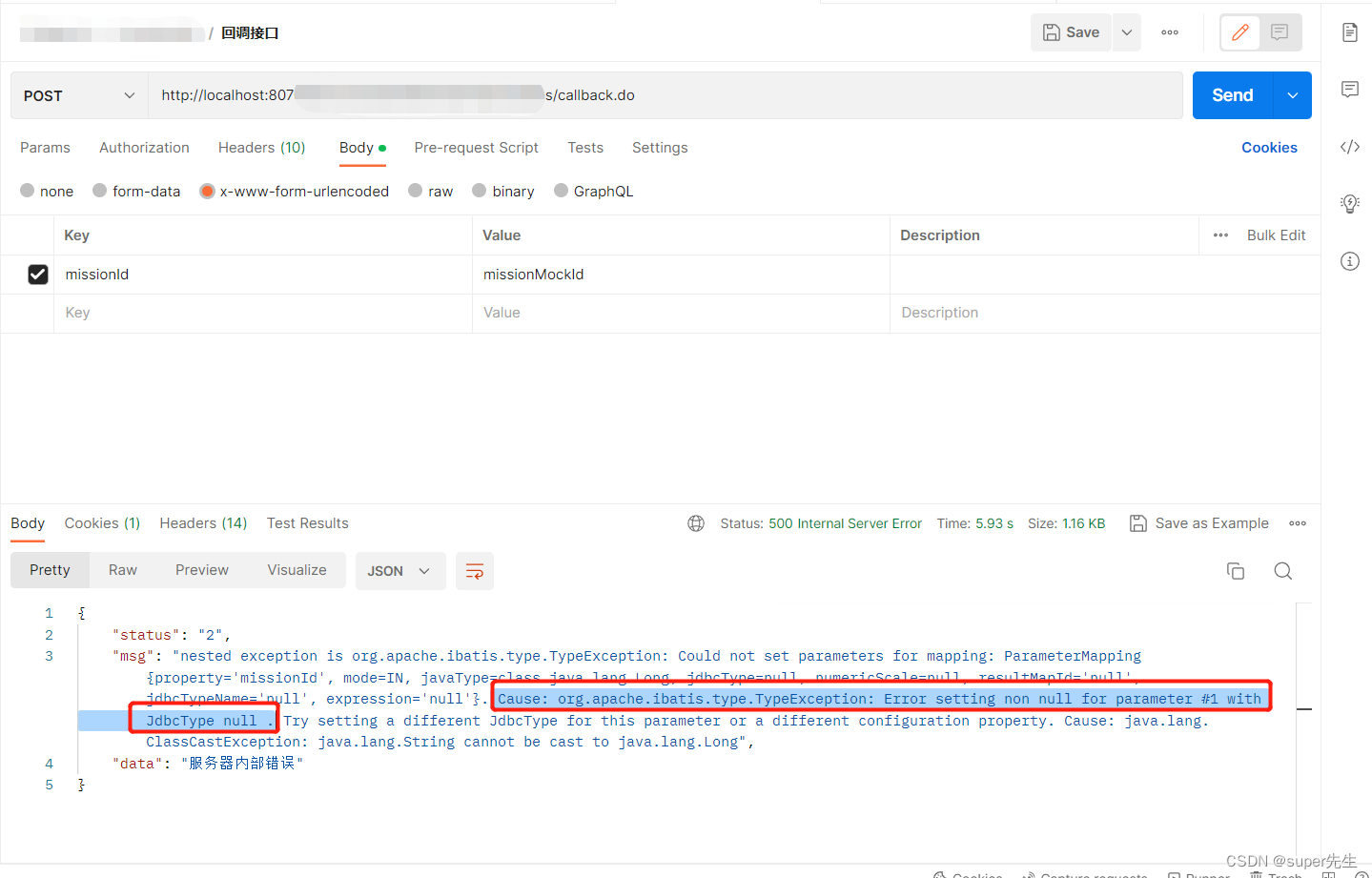Select the GraphQL body type radio

pos(562,191)
